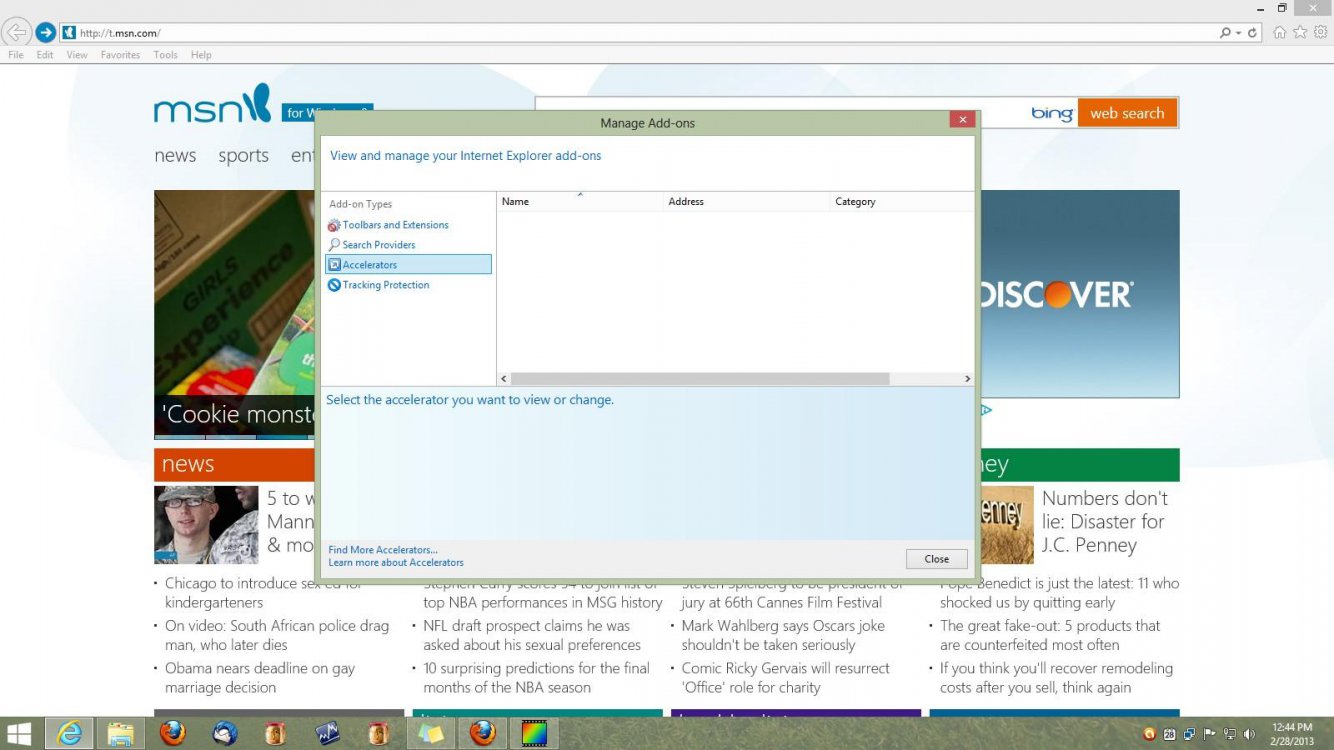Click Internet Explorer taskbar icon
Viewport: 1334px width, 750px height.
pyautogui.click(x=69, y=733)
